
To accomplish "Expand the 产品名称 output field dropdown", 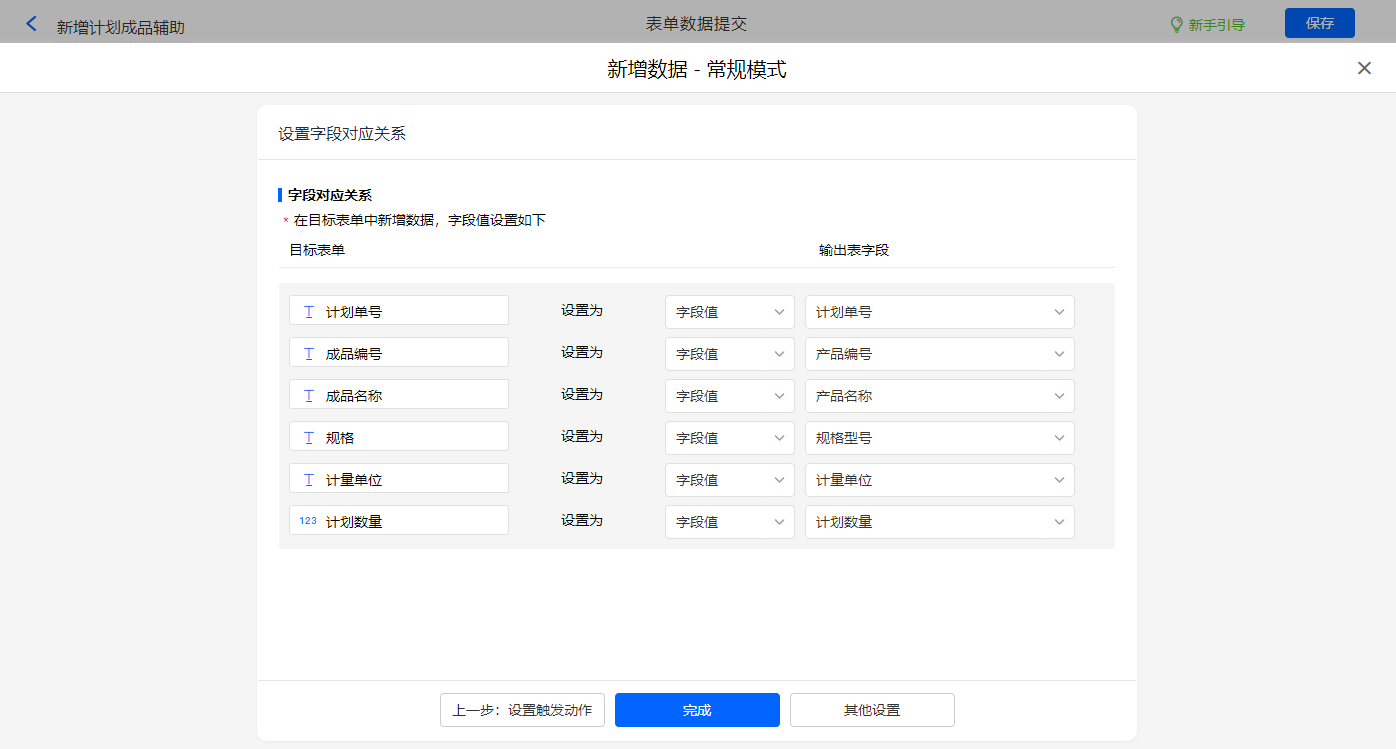I will pyautogui.click(x=939, y=396).
